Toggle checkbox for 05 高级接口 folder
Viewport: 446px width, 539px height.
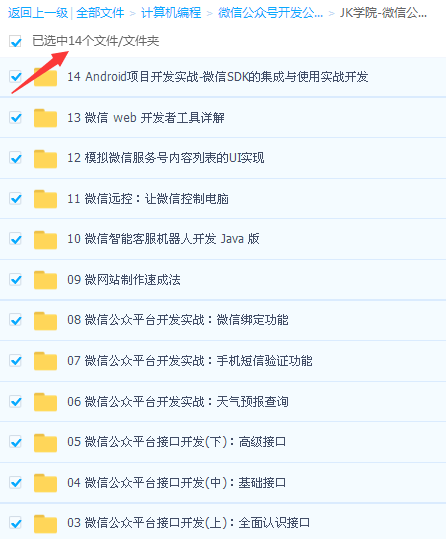point(15,442)
